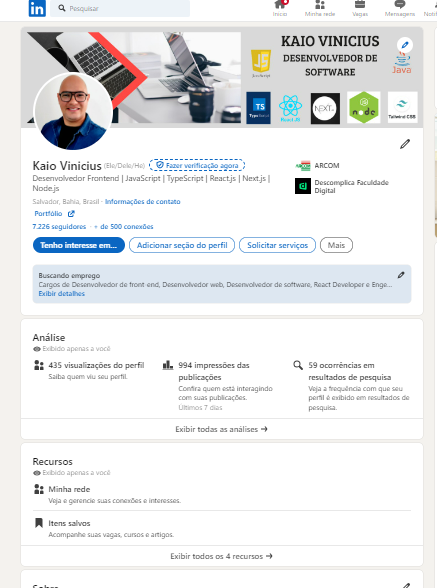Click the Recursos section heading
Image resolution: width=437 pixels, height=588 pixels.
point(53,462)
